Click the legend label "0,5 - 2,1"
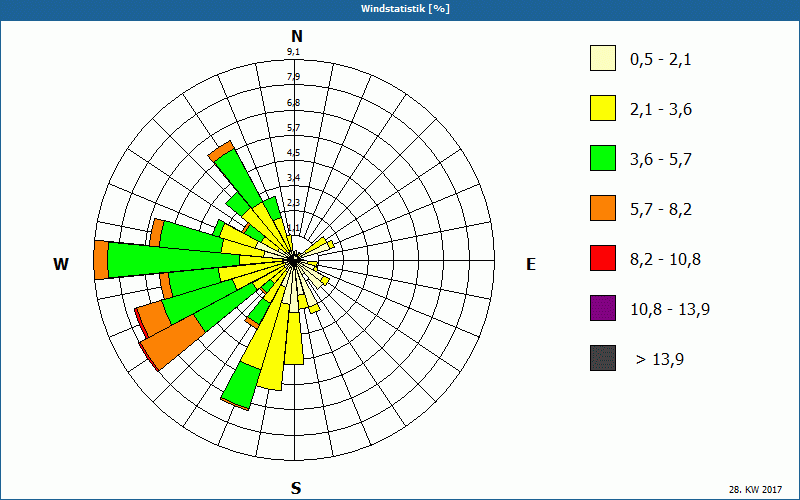This screenshot has width=800, height=500. 661,60
